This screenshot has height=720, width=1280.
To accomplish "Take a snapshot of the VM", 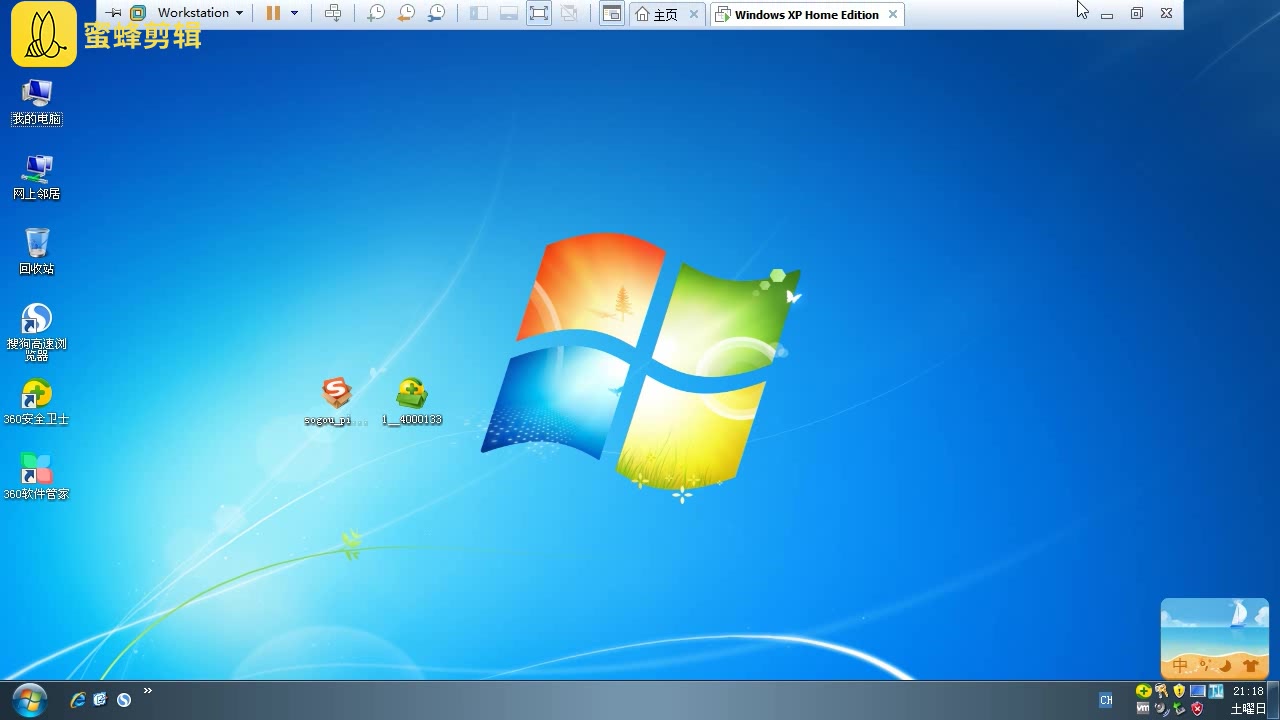I will (376, 13).
